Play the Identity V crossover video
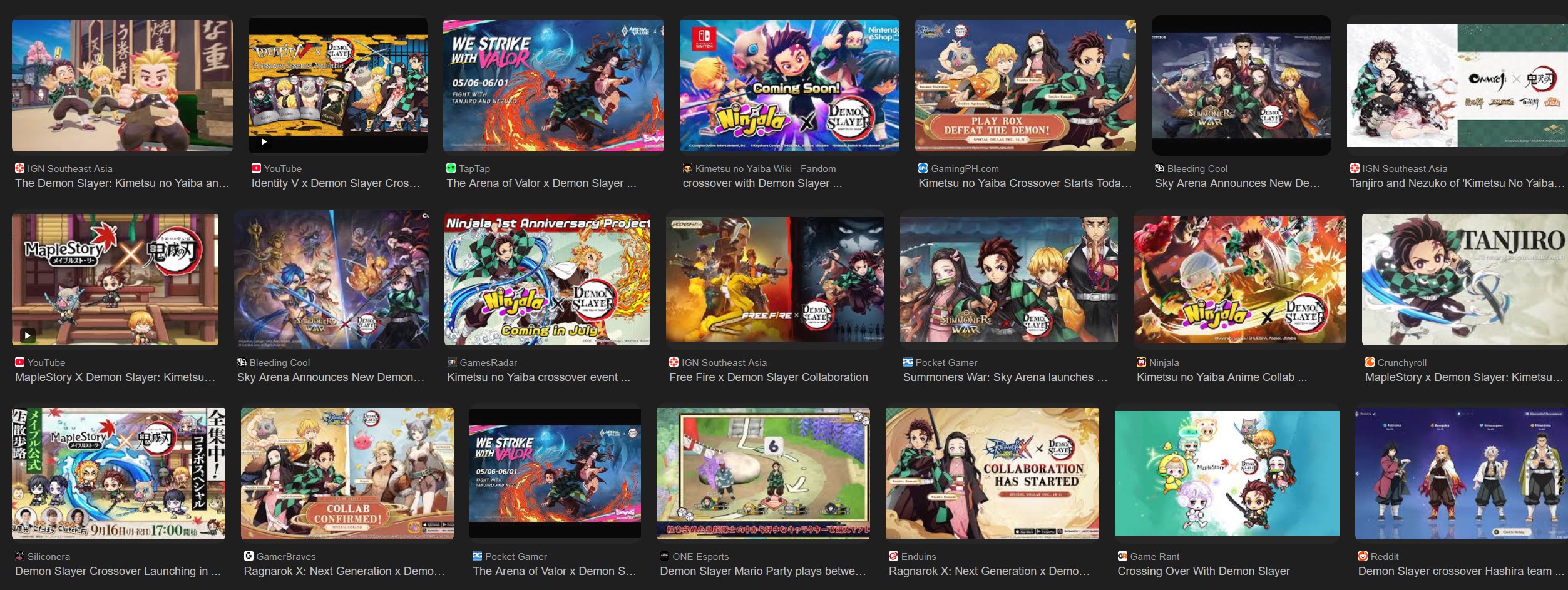The width and height of the screenshot is (1568, 590). 338,85
